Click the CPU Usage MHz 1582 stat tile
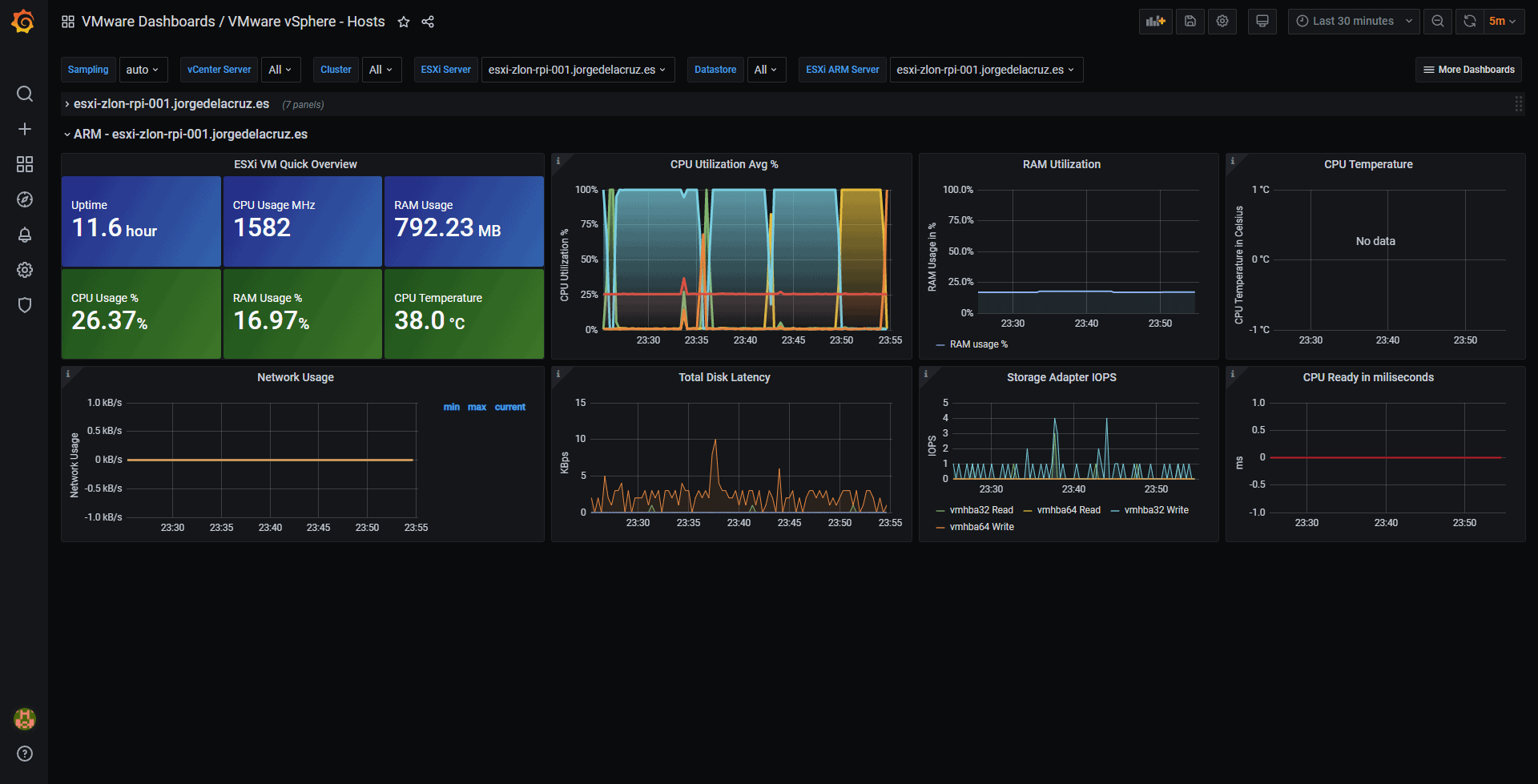The image size is (1538, 784). 303,221
